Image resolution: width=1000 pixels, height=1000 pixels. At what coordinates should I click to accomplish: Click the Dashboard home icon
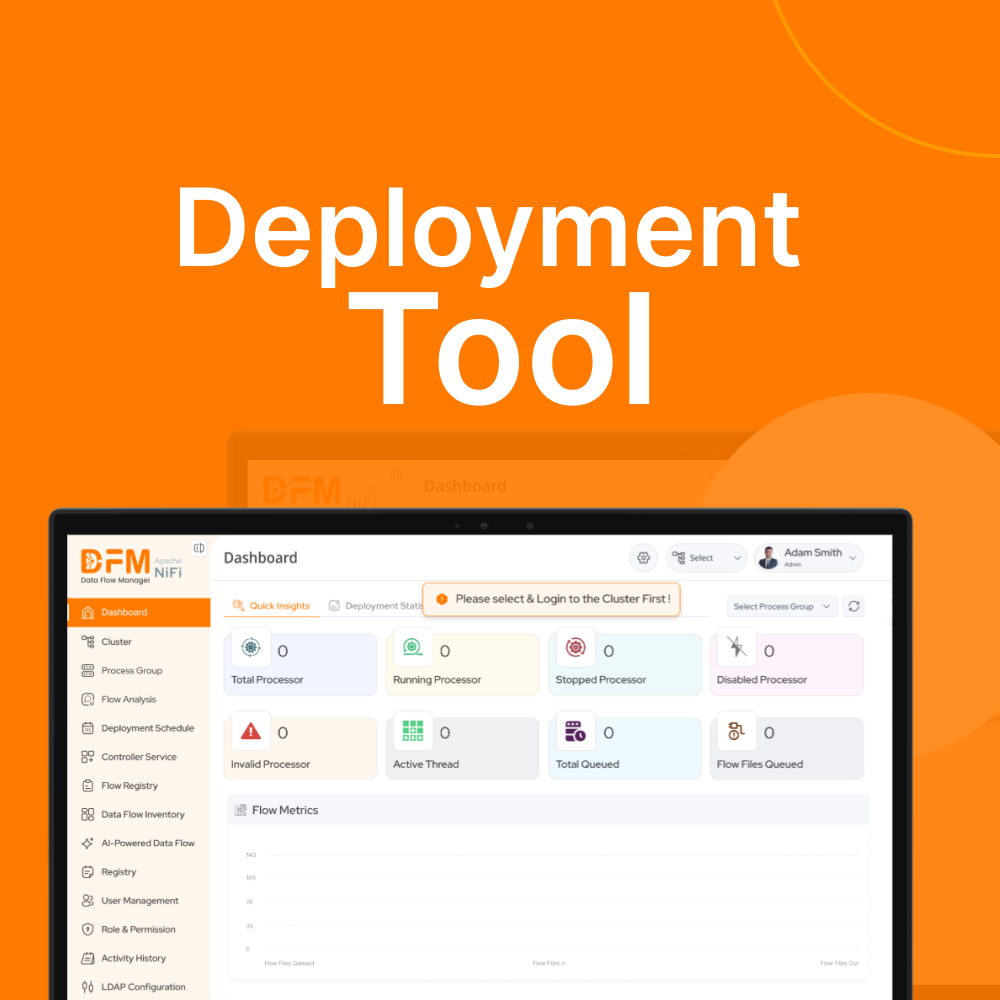88,612
